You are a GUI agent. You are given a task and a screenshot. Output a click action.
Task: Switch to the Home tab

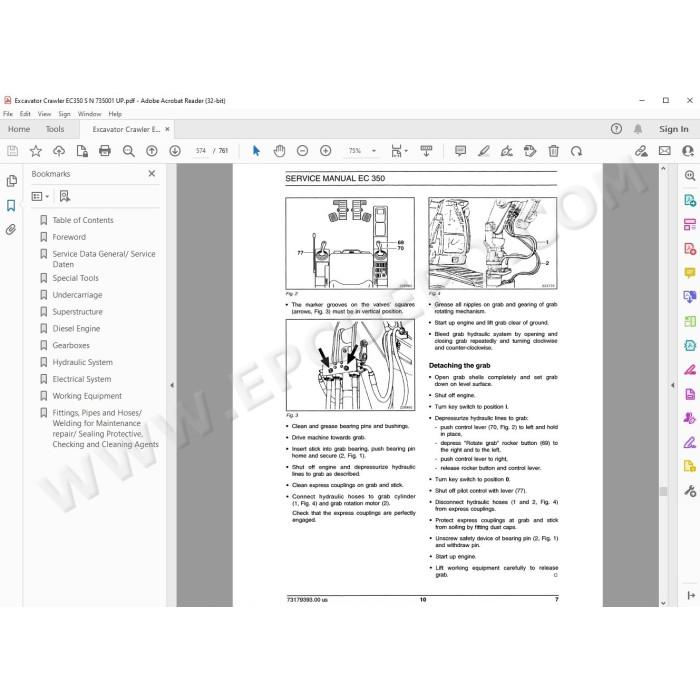[19, 129]
